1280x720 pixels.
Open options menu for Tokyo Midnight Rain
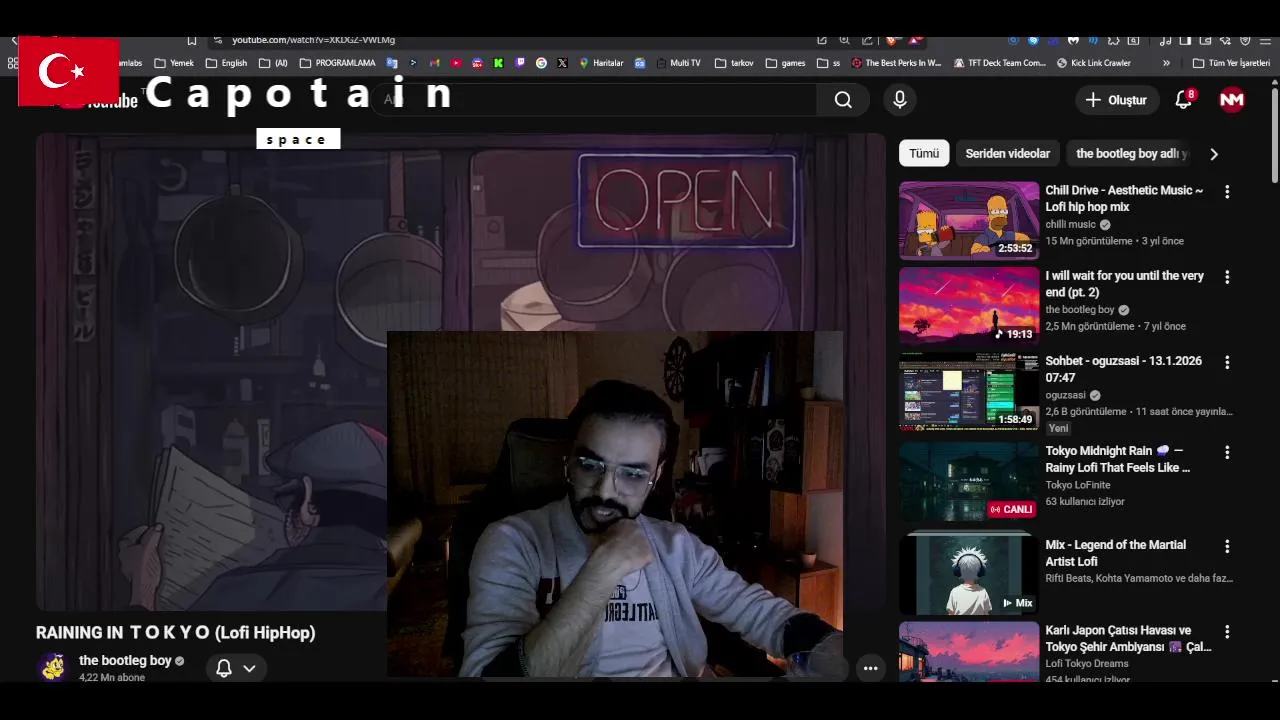tap(1227, 452)
